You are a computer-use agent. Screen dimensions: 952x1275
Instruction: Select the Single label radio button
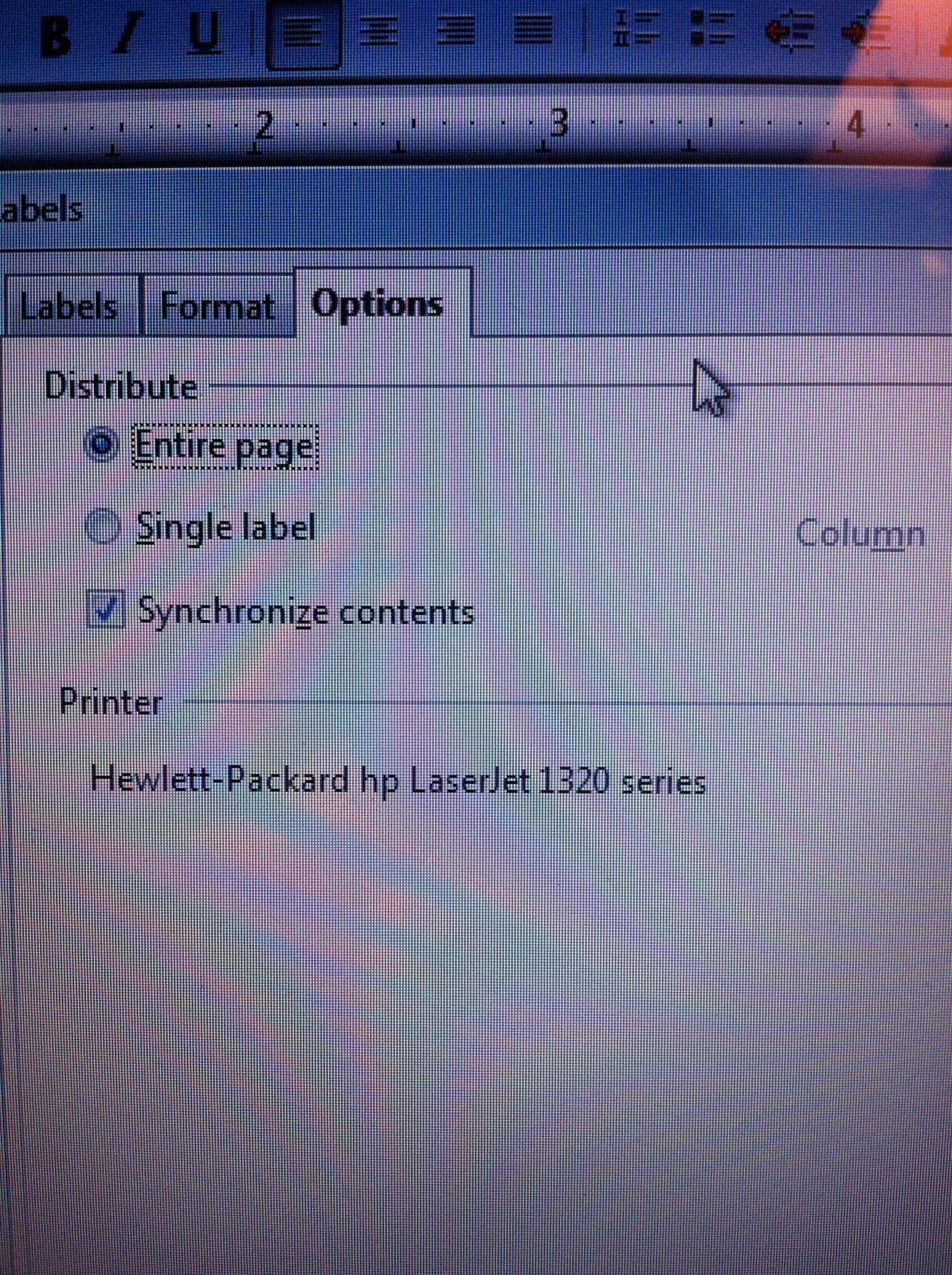104,527
